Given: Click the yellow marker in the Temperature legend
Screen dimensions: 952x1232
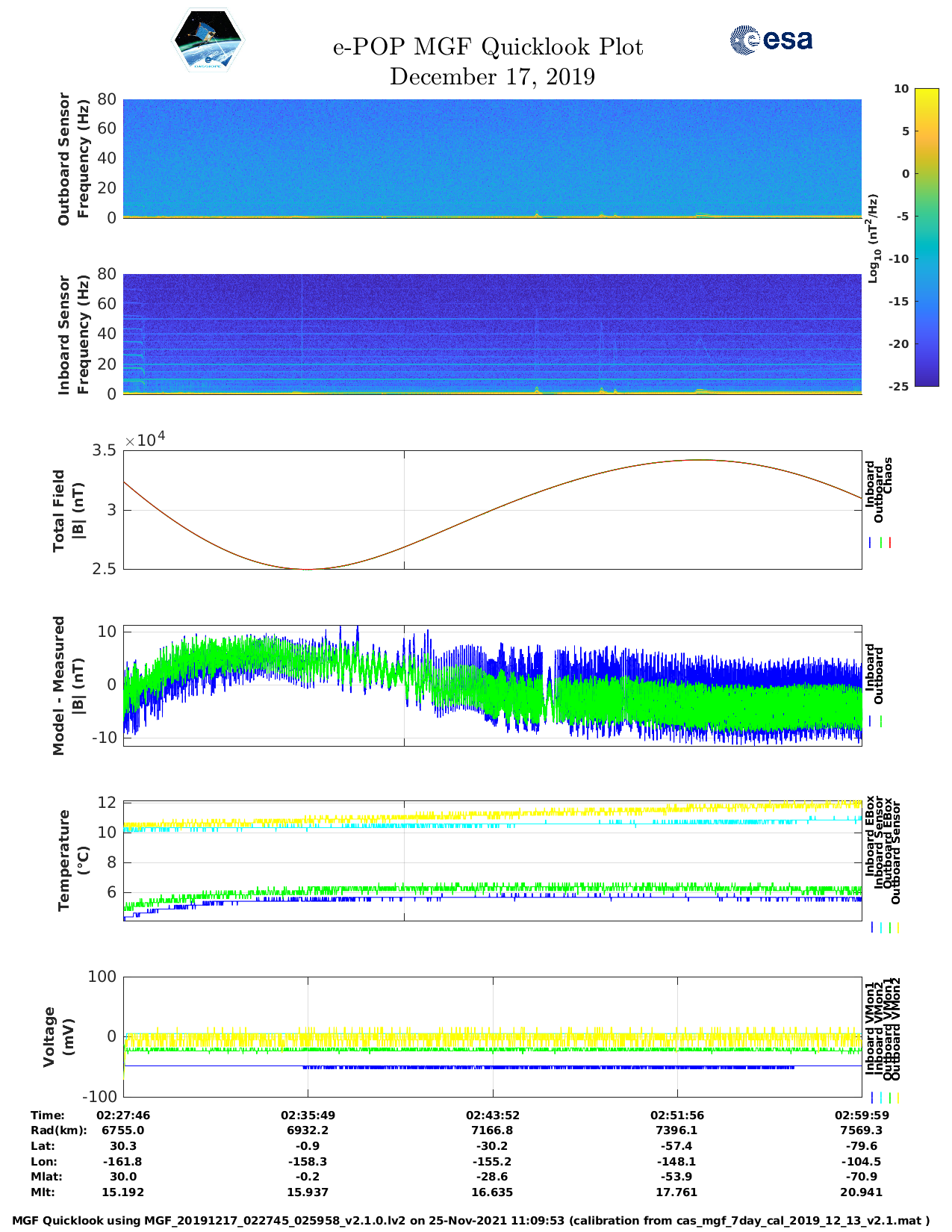Looking at the screenshot, I should (x=897, y=927).
